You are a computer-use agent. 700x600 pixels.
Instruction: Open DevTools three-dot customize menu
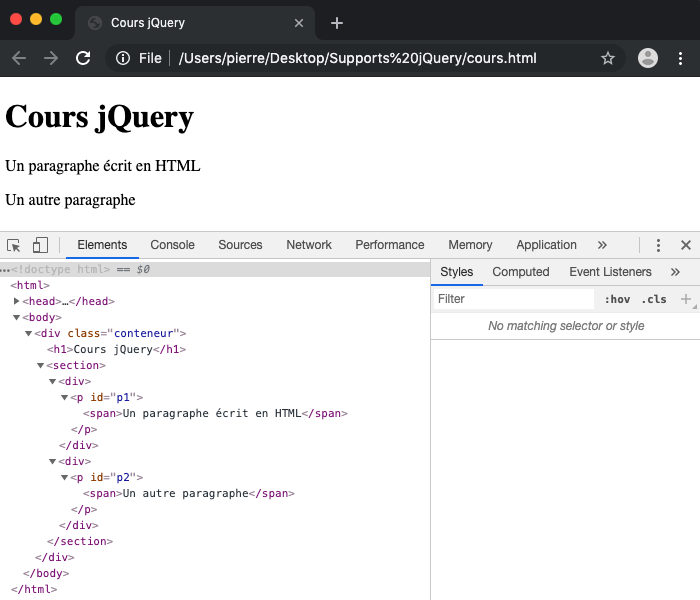658,245
